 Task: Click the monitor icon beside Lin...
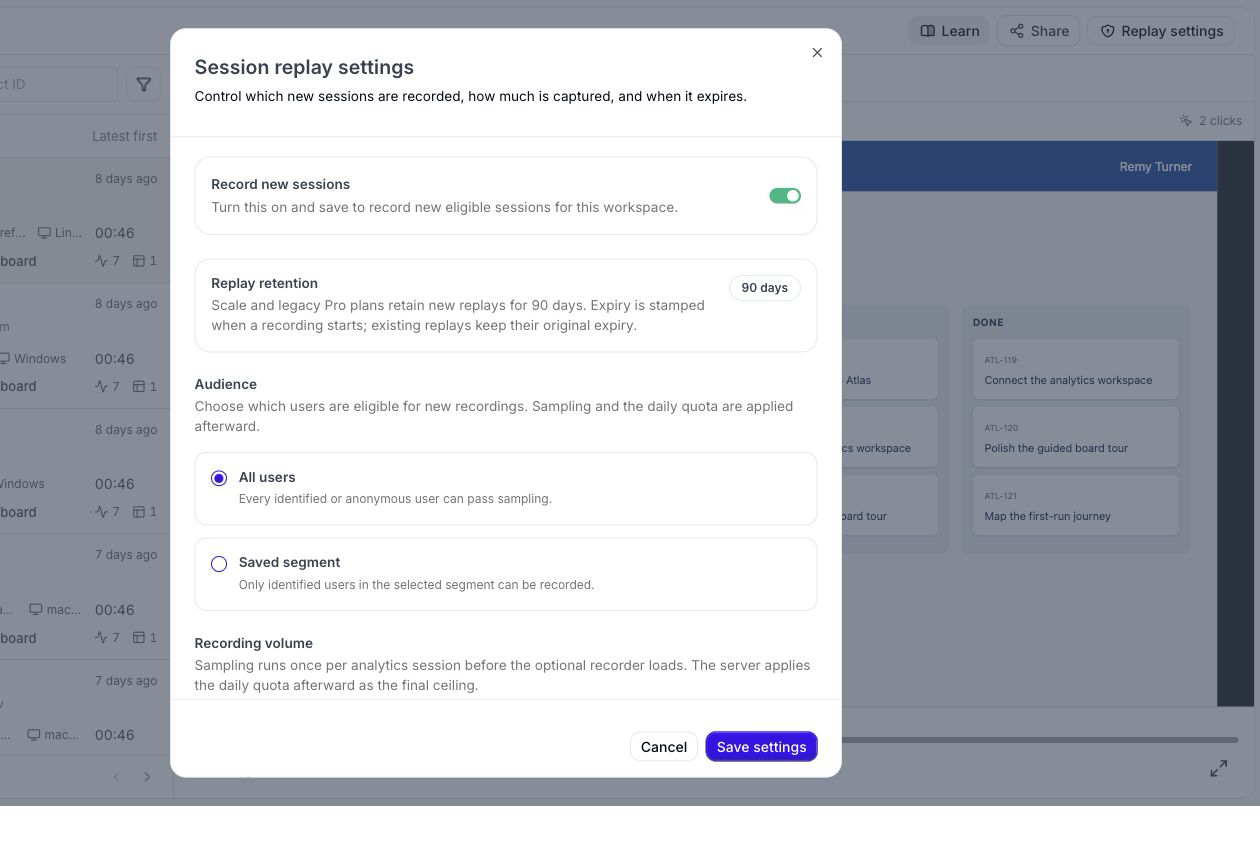point(44,233)
